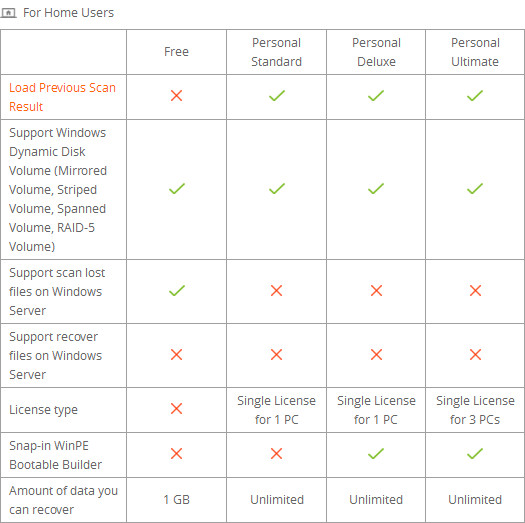Select the Personal Ultimate column header

coord(475,52)
